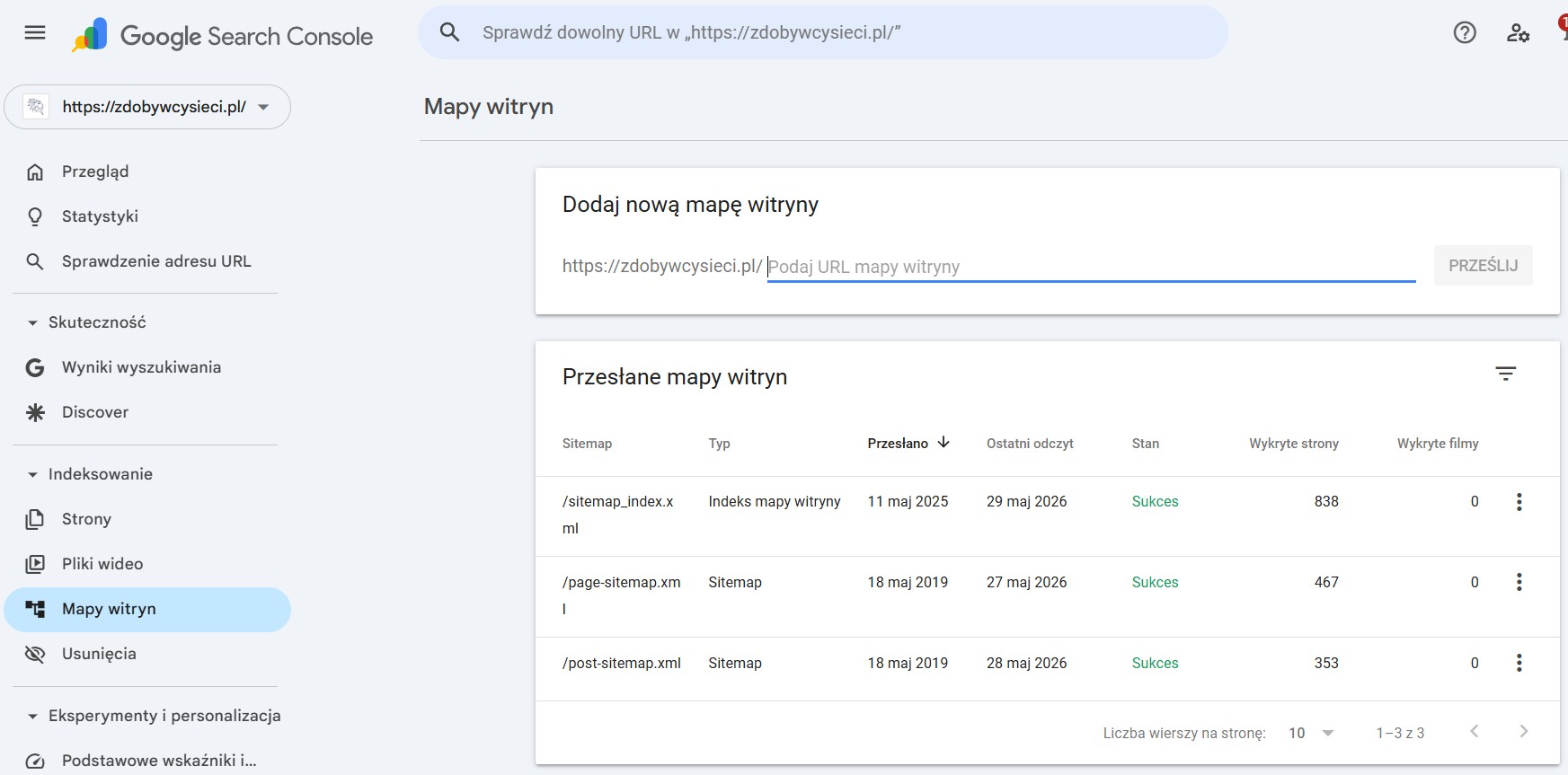Collapse the Indeksowanie section
This screenshot has width=1568, height=775.
click(x=33, y=475)
